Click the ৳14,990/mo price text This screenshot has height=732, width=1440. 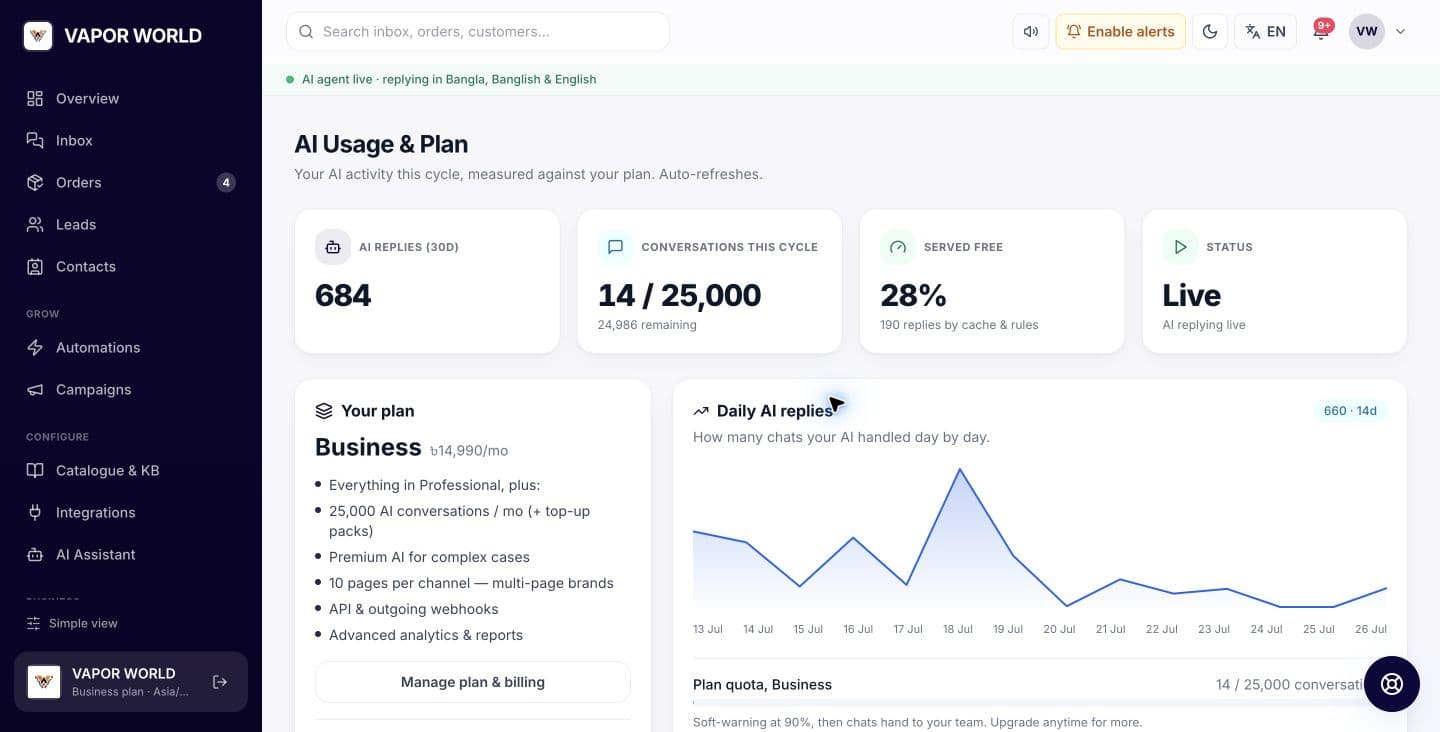click(x=469, y=450)
